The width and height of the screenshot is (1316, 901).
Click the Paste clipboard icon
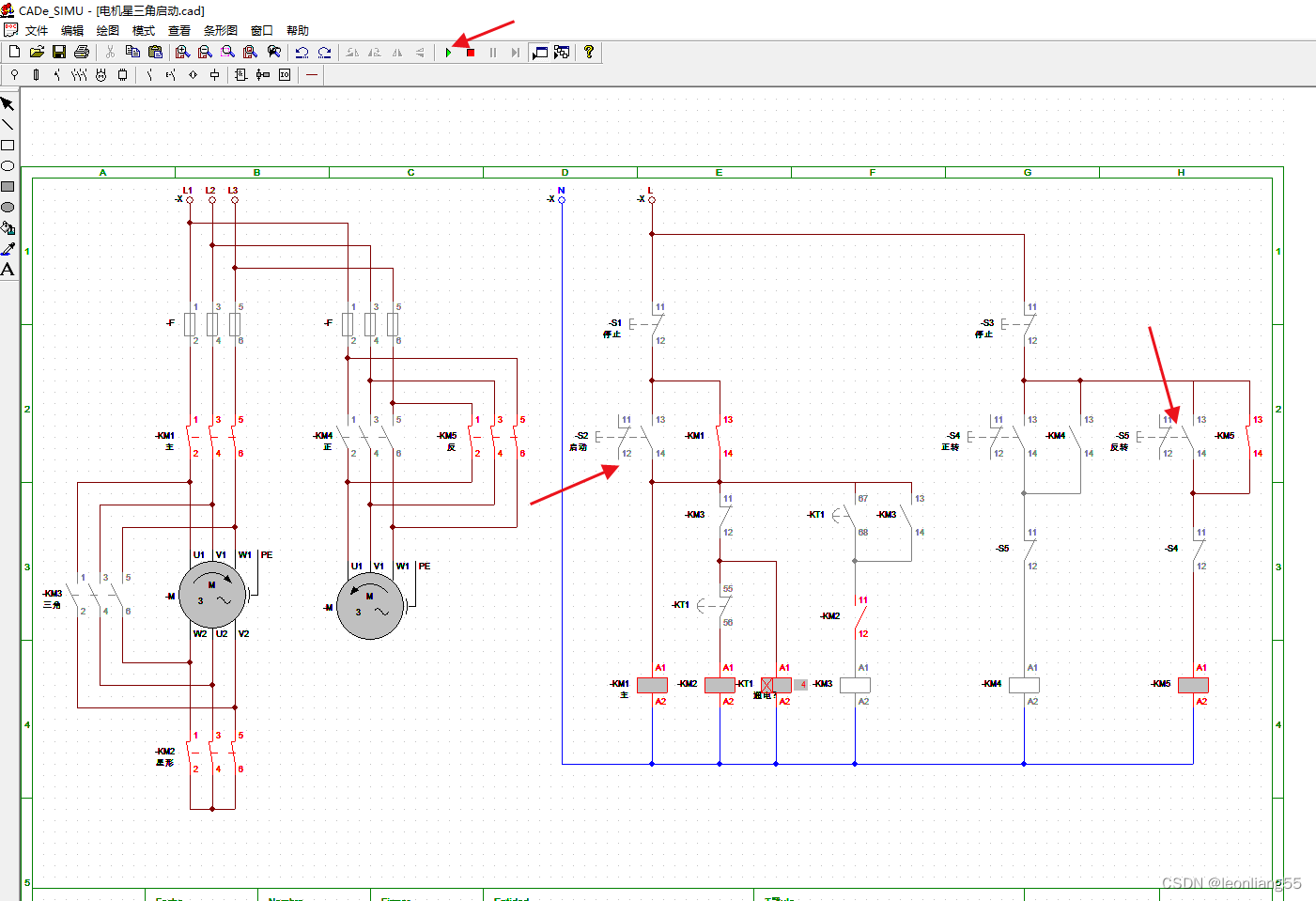coord(155,53)
